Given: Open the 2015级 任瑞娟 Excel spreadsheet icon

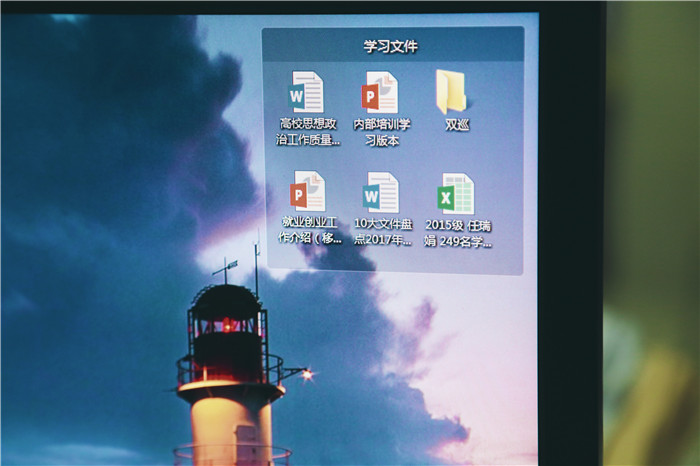Looking at the screenshot, I should pos(456,193).
